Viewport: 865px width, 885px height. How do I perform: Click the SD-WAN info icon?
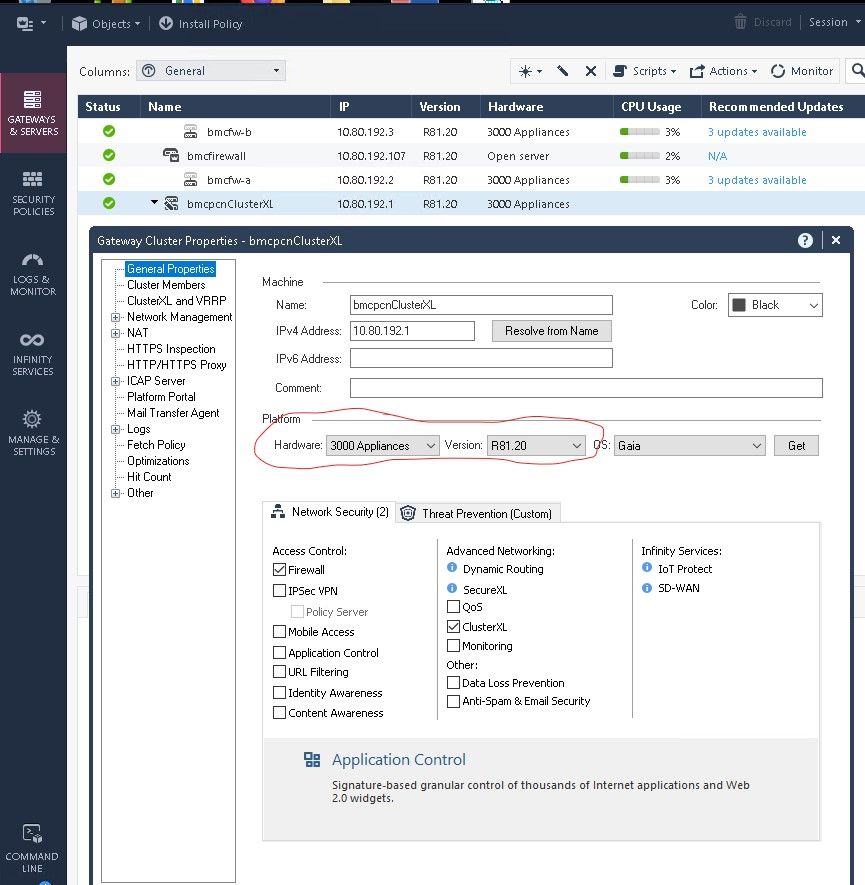point(647,588)
